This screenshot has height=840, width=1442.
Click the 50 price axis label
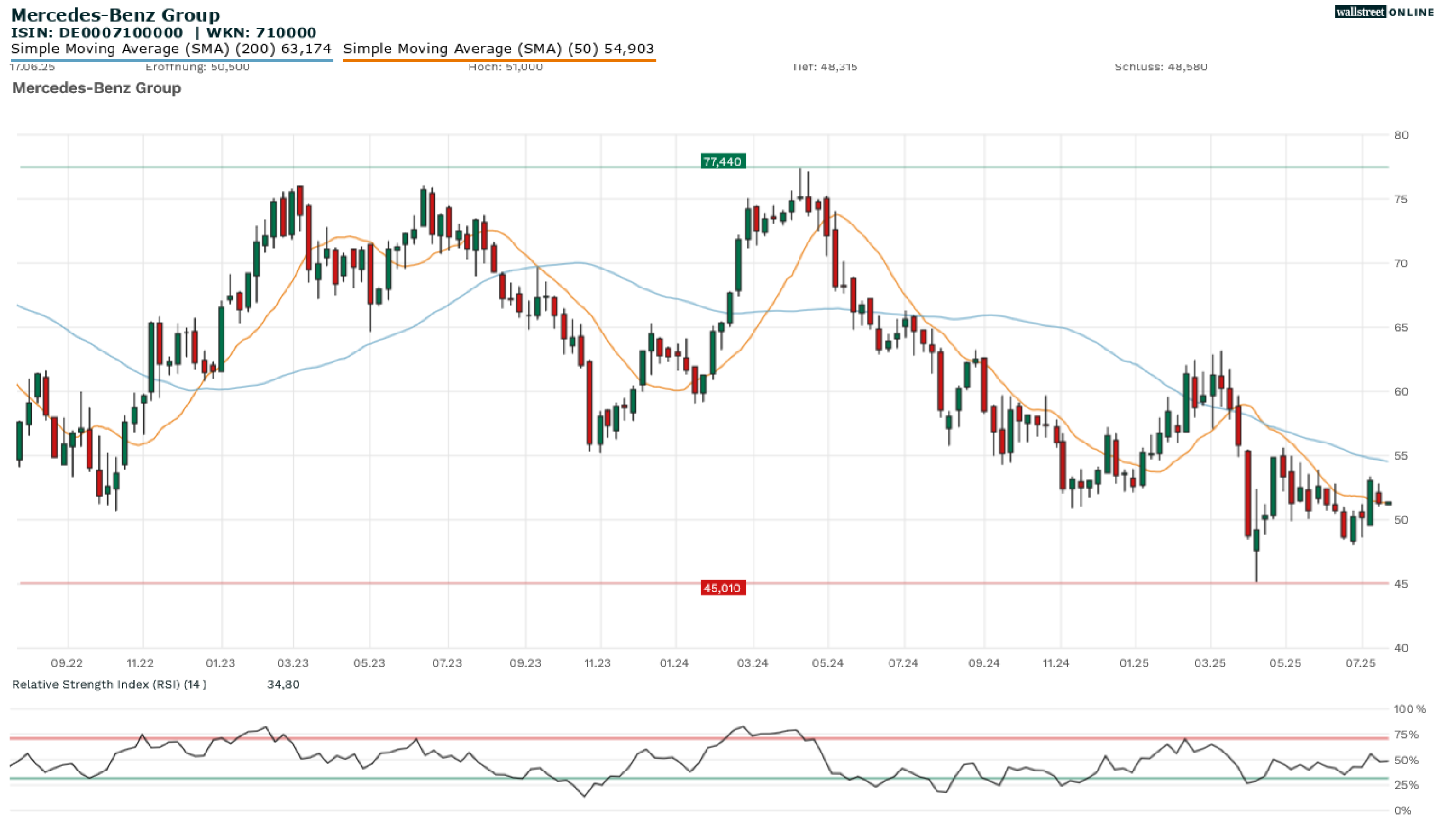point(1401,520)
